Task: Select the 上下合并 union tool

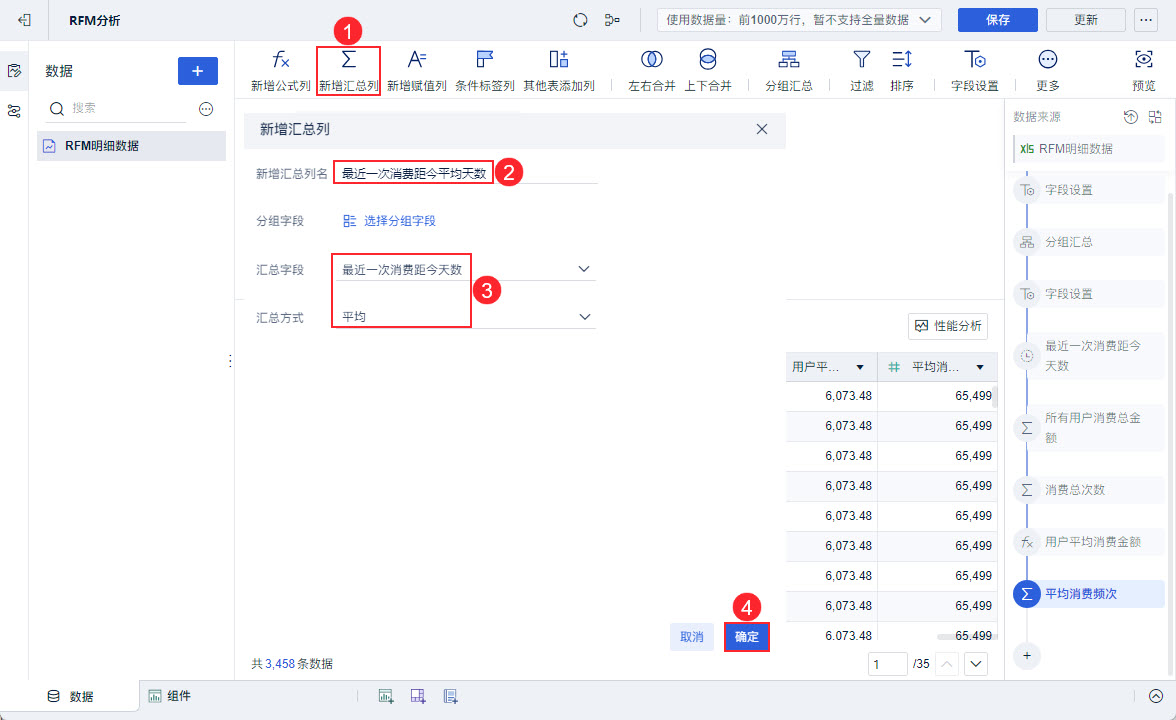Action: [x=707, y=70]
